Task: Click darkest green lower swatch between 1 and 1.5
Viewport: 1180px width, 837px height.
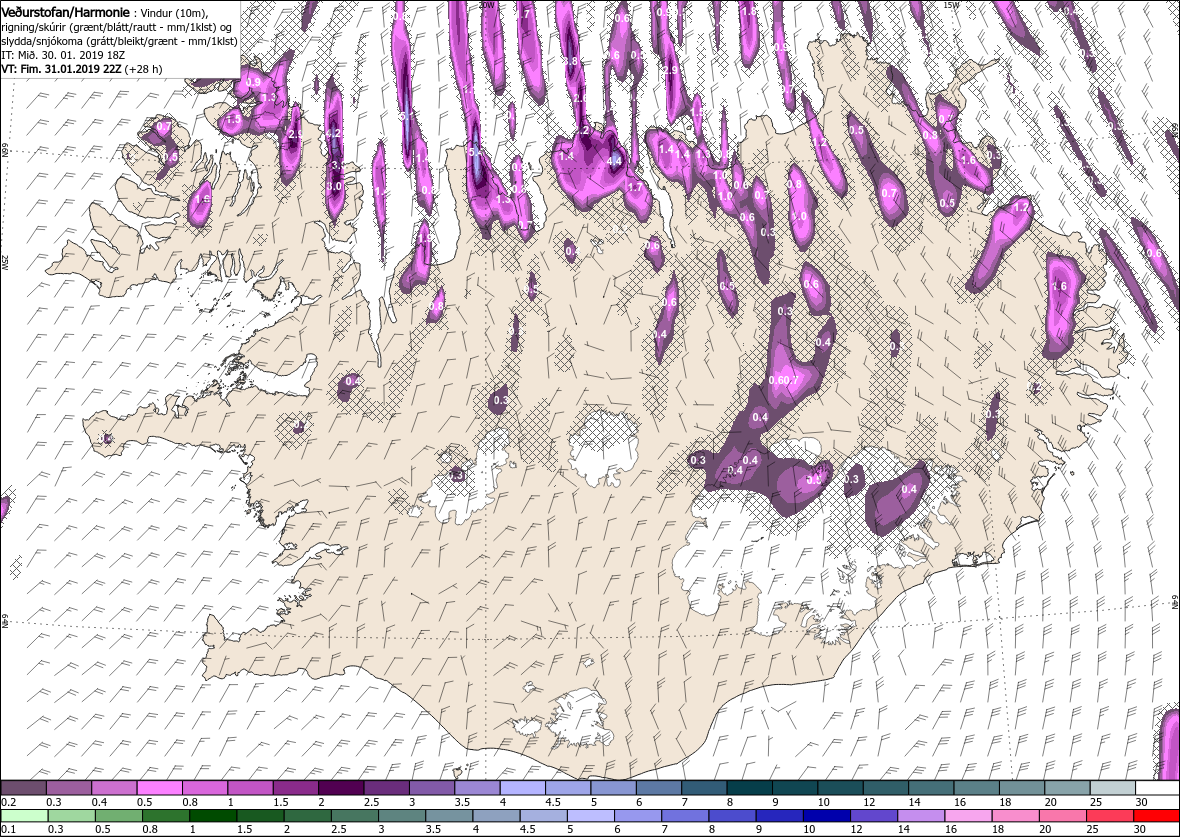Action: 212,816
